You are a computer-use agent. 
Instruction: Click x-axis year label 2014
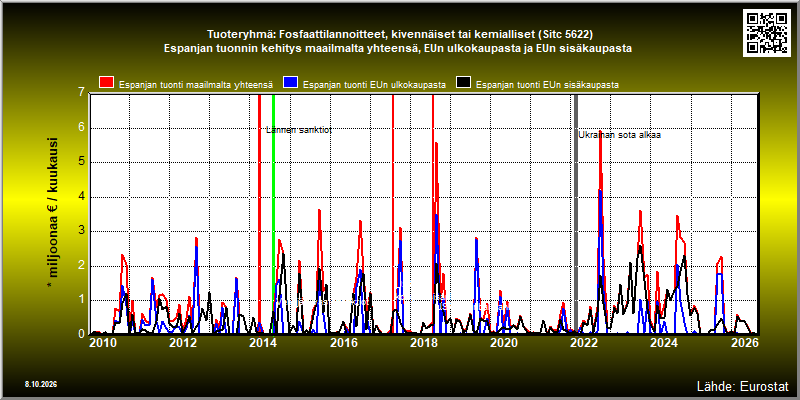tap(262, 343)
